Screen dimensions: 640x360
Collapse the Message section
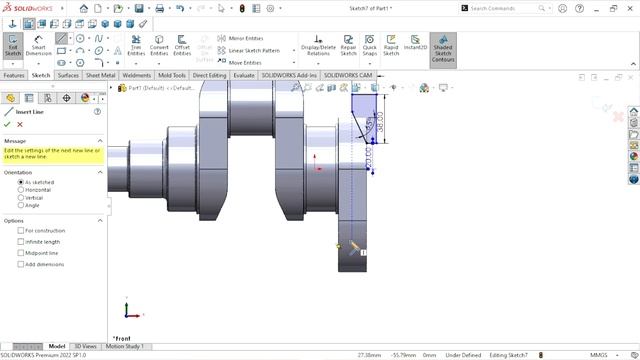[100, 141]
